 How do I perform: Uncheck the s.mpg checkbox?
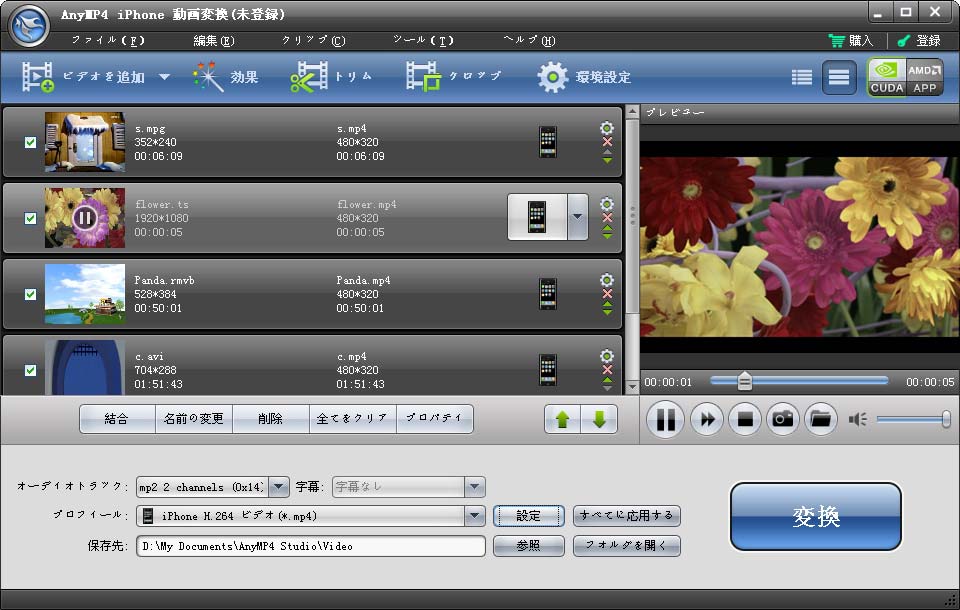pos(30,142)
